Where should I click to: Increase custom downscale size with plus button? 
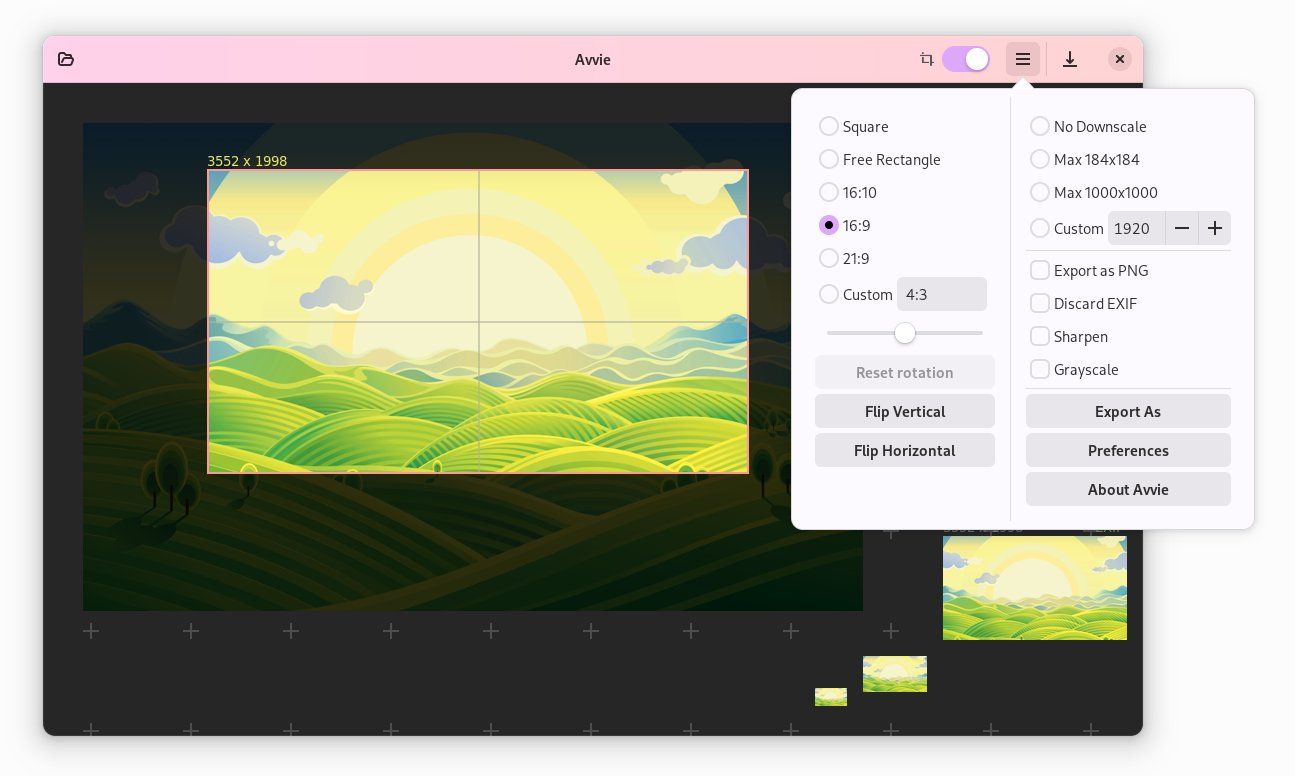(x=1215, y=228)
